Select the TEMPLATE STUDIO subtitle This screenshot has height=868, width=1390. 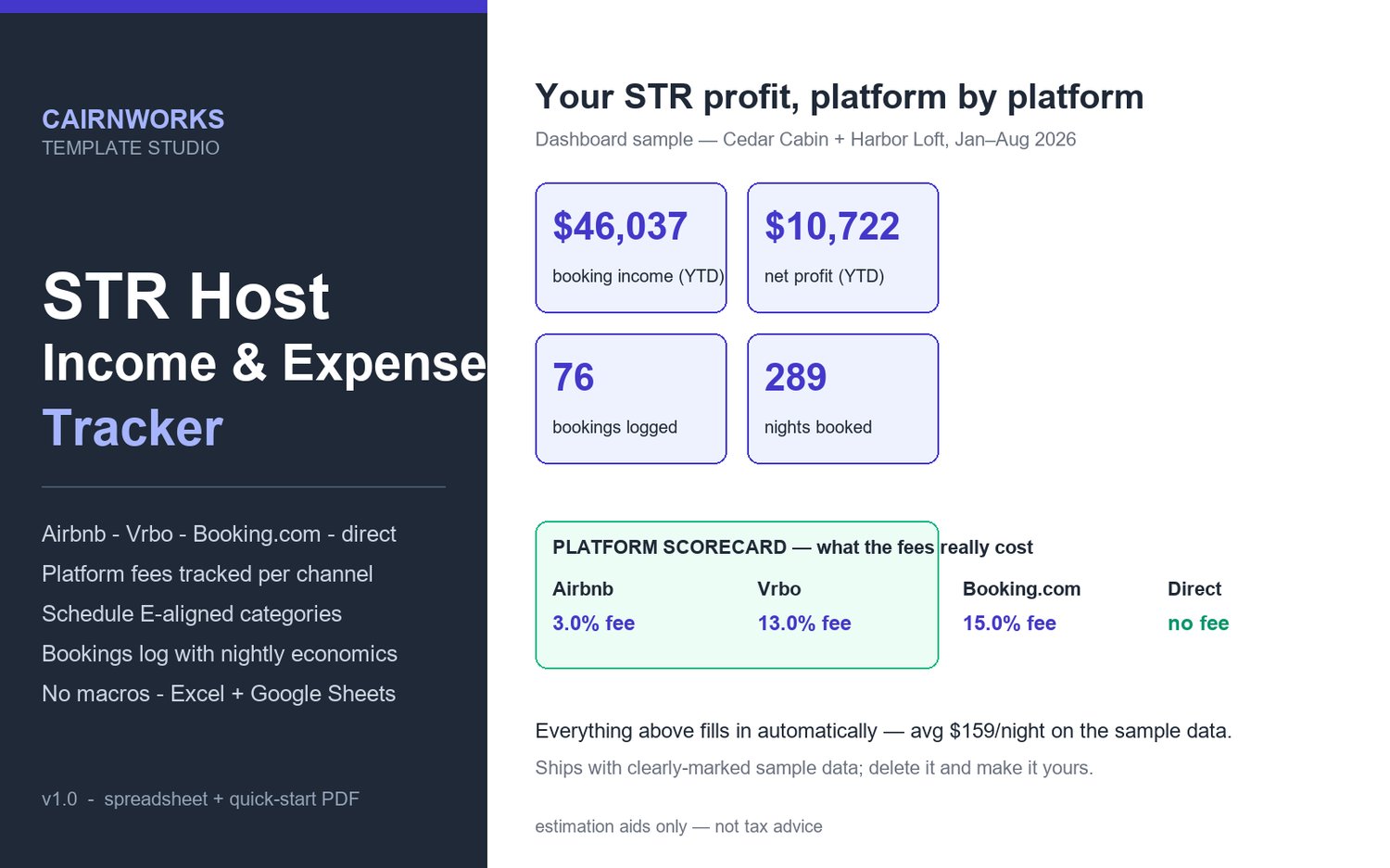[x=131, y=148]
